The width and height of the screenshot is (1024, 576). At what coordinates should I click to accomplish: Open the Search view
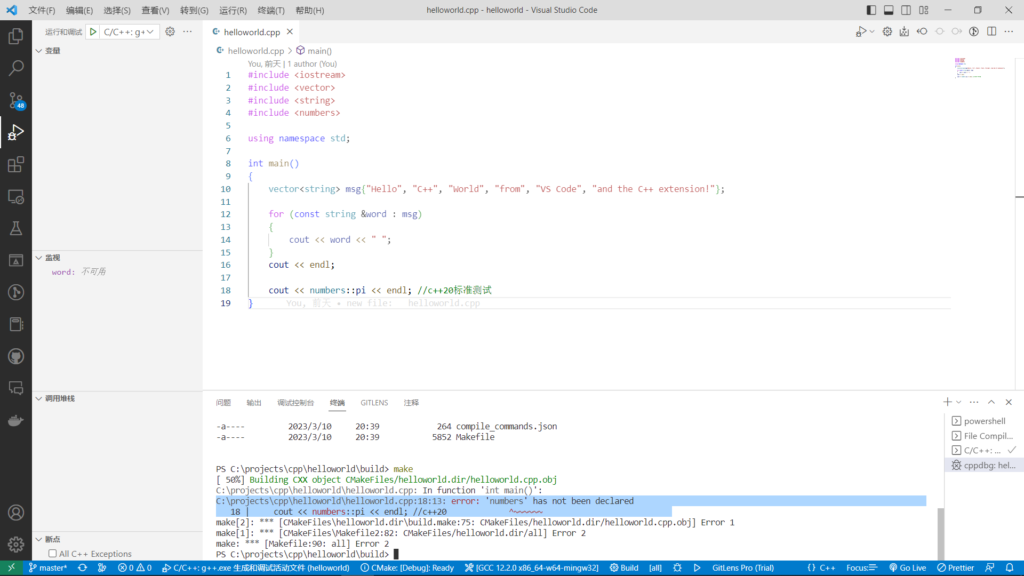click(16, 68)
